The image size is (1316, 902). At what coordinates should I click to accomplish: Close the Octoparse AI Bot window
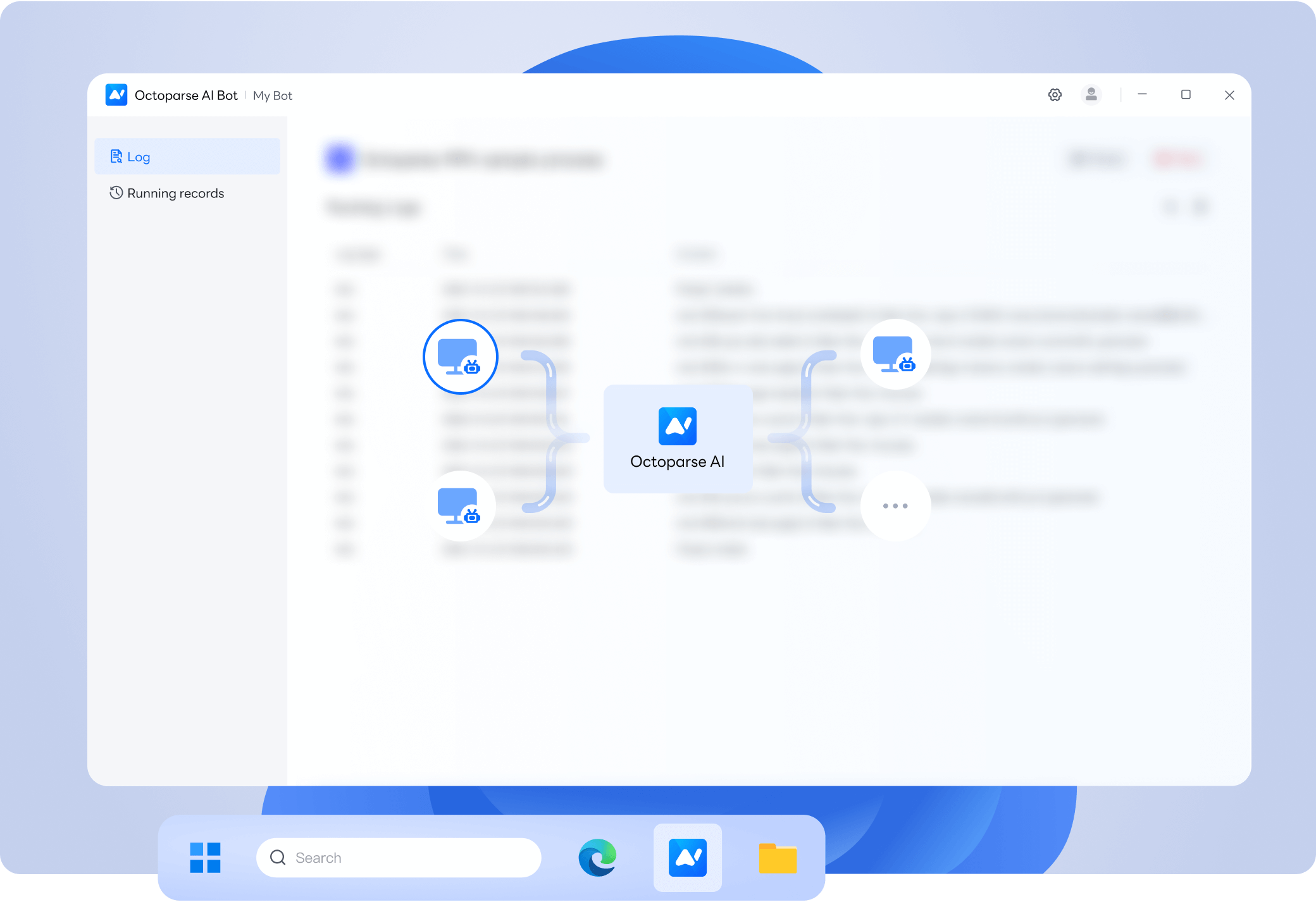(x=1229, y=95)
